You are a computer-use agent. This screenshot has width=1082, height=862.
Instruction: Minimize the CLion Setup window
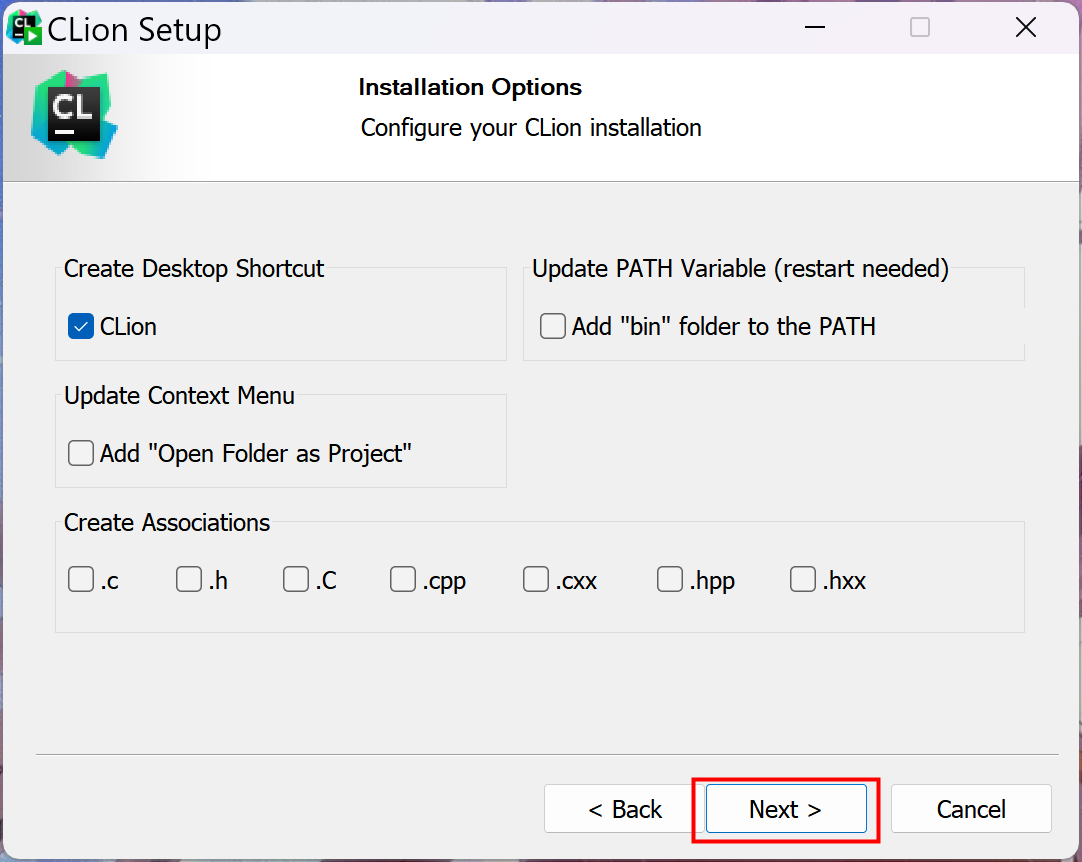pyautogui.click(x=815, y=28)
